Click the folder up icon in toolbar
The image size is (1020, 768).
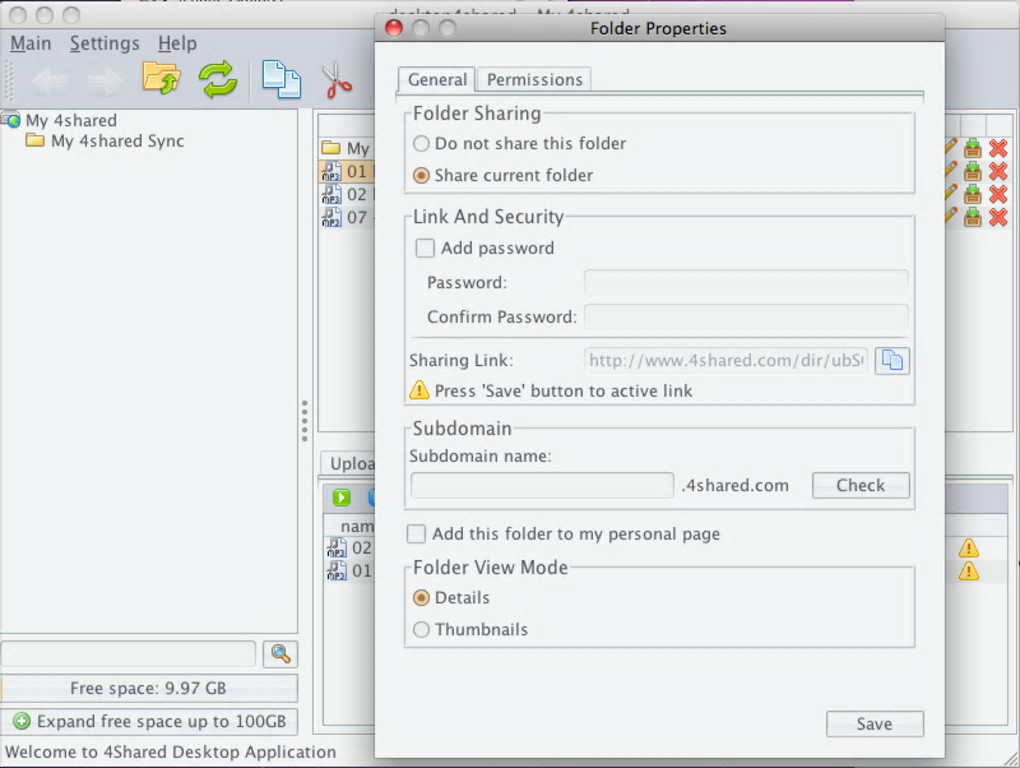click(x=161, y=79)
